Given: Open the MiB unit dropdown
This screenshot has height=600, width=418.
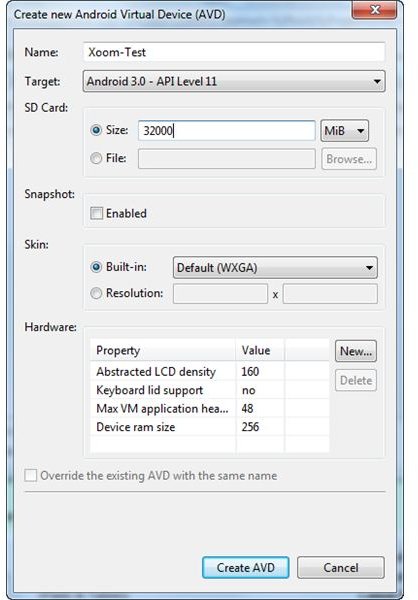Looking at the screenshot, I should [x=345, y=131].
